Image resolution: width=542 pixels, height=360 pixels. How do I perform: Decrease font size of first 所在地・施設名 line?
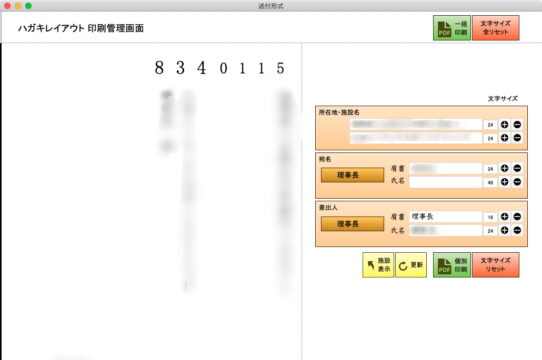[x=517, y=124]
